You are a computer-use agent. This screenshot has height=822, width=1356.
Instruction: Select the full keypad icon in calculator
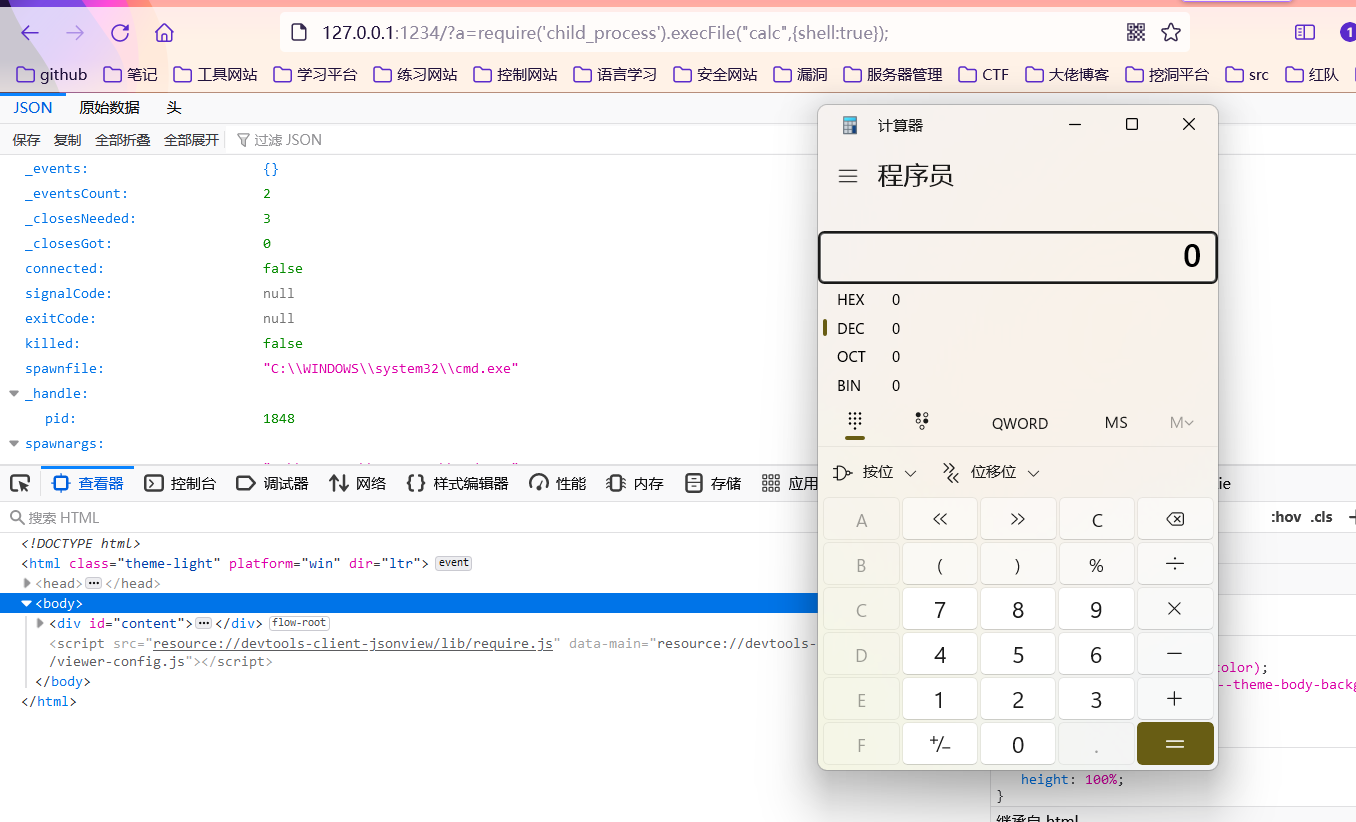(855, 422)
